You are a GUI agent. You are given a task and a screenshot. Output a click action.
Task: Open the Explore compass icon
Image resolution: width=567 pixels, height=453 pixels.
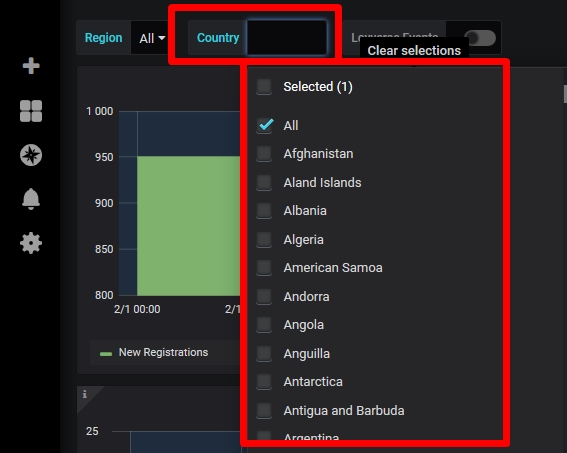31,155
